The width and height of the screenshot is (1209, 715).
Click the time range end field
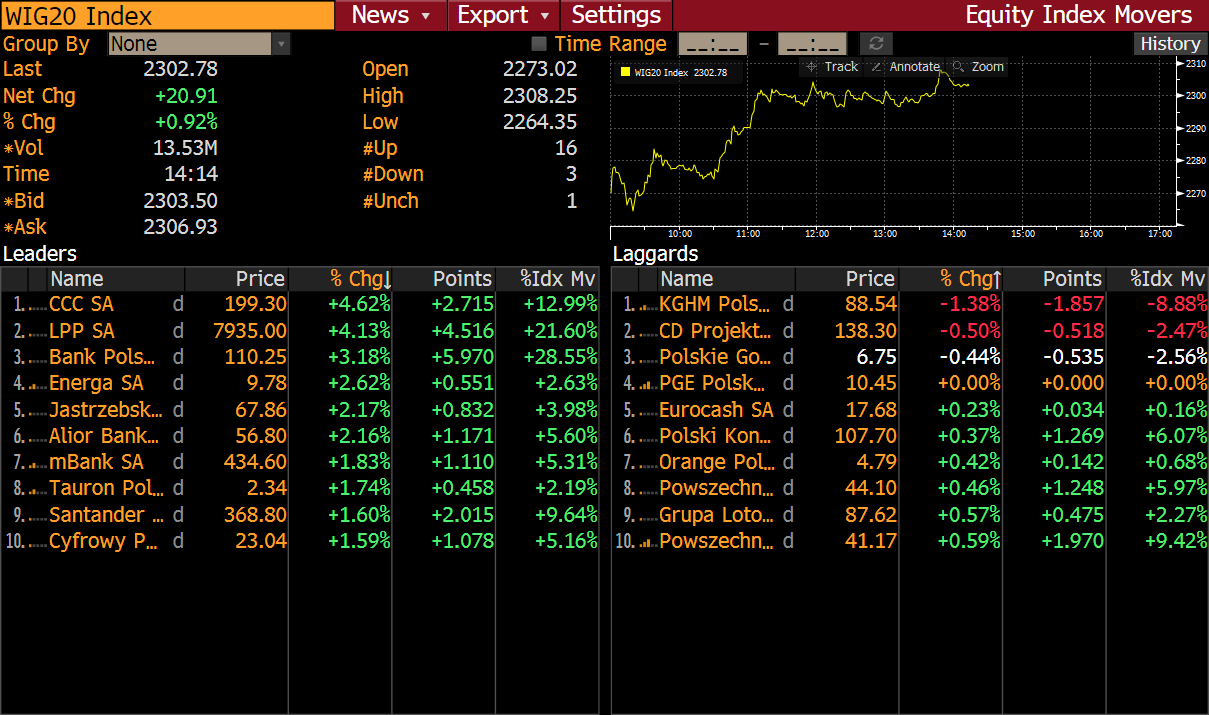click(812, 44)
